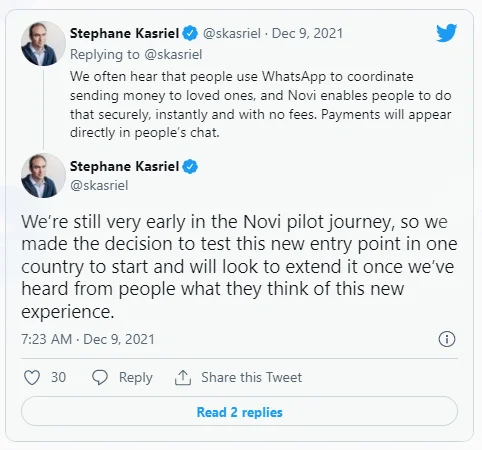Viewport: 482px width, 450px height.
Task: Open Stephane Kasriel's top profile photo
Action: click(43, 44)
